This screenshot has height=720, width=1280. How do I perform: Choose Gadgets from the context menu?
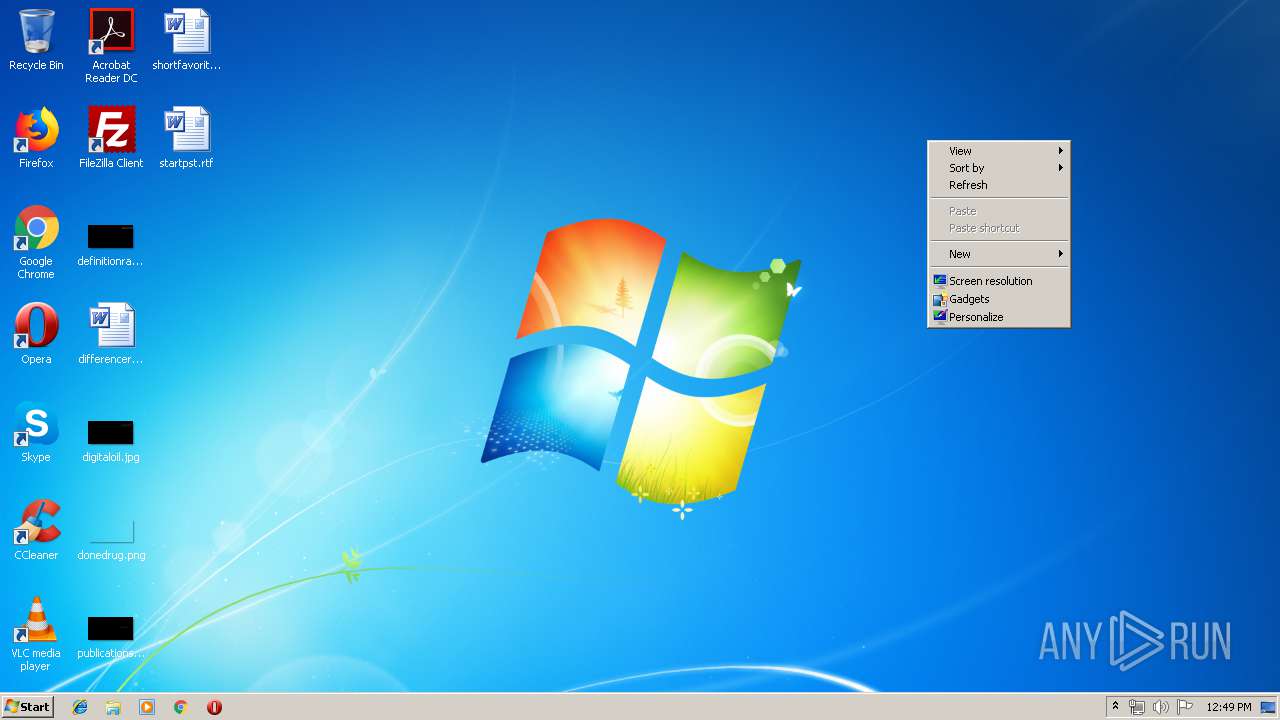click(999, 299)
